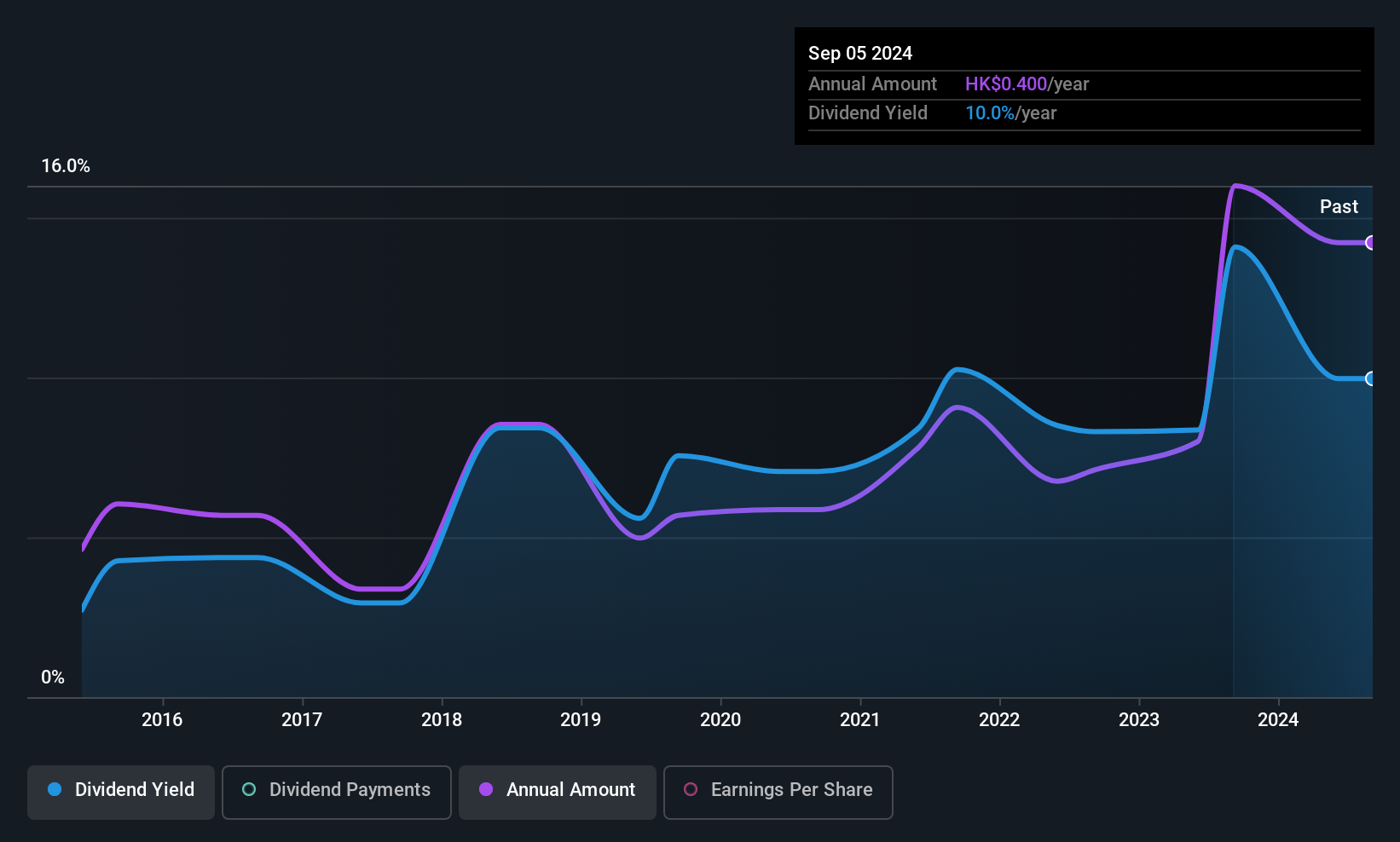Select 2017 on the time axis
The width and height of the screenshot is (1400, 842).
pos(302,720)
